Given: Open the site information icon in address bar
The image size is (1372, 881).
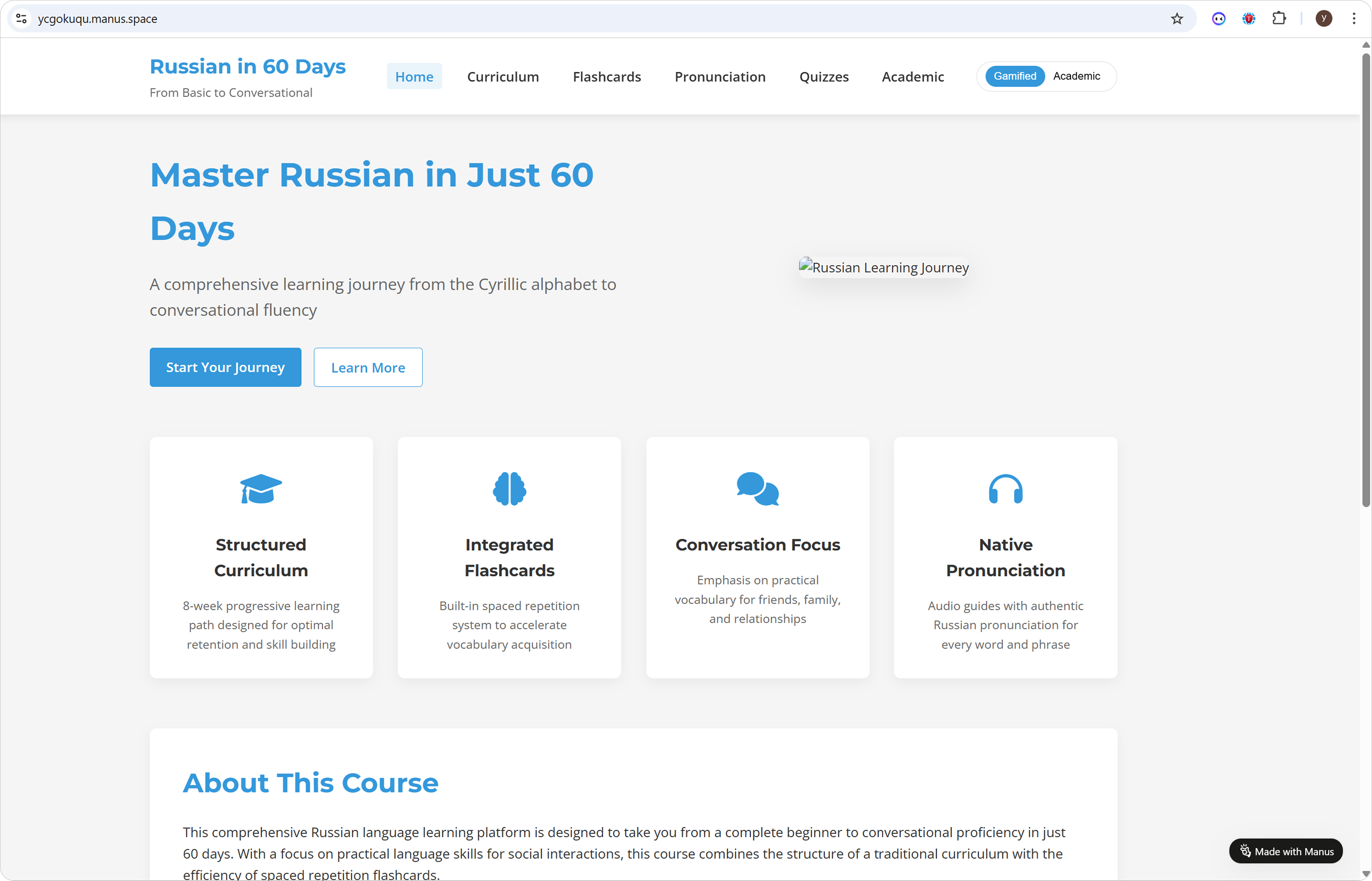Looking at the screenshot, I should click(x=22, y=19).
